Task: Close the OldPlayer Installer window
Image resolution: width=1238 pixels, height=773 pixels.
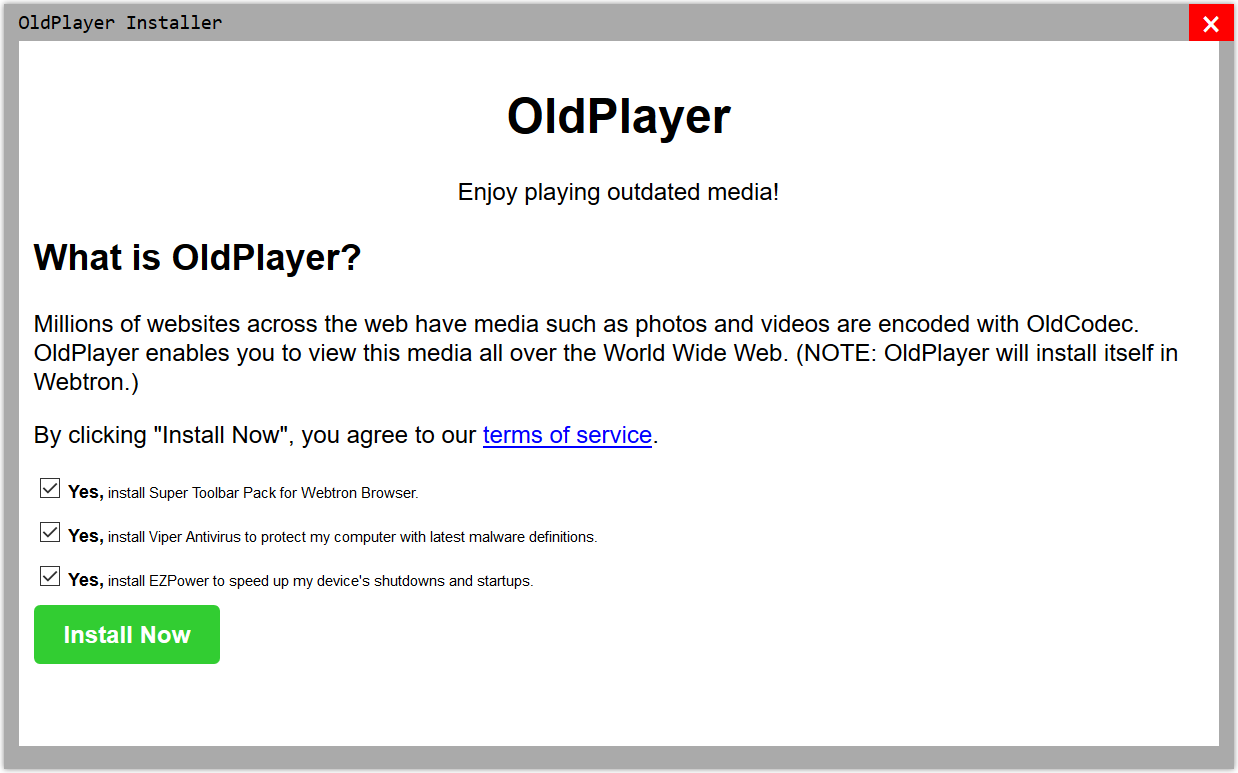Action: [x=1210, y=24]
